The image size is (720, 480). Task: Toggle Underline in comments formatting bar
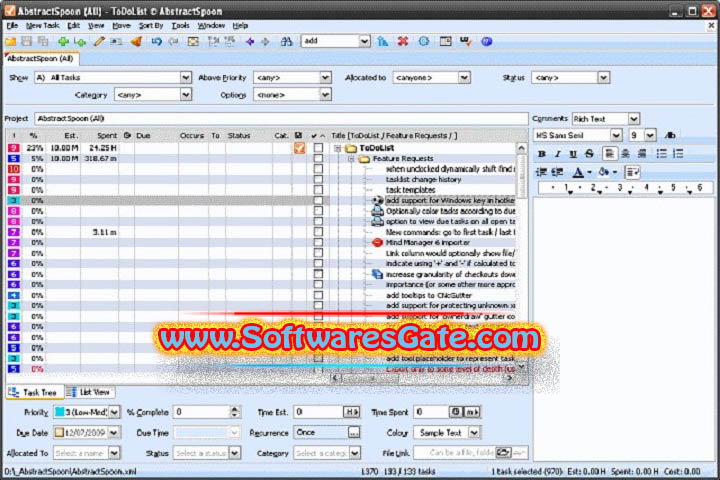[573, 154]
